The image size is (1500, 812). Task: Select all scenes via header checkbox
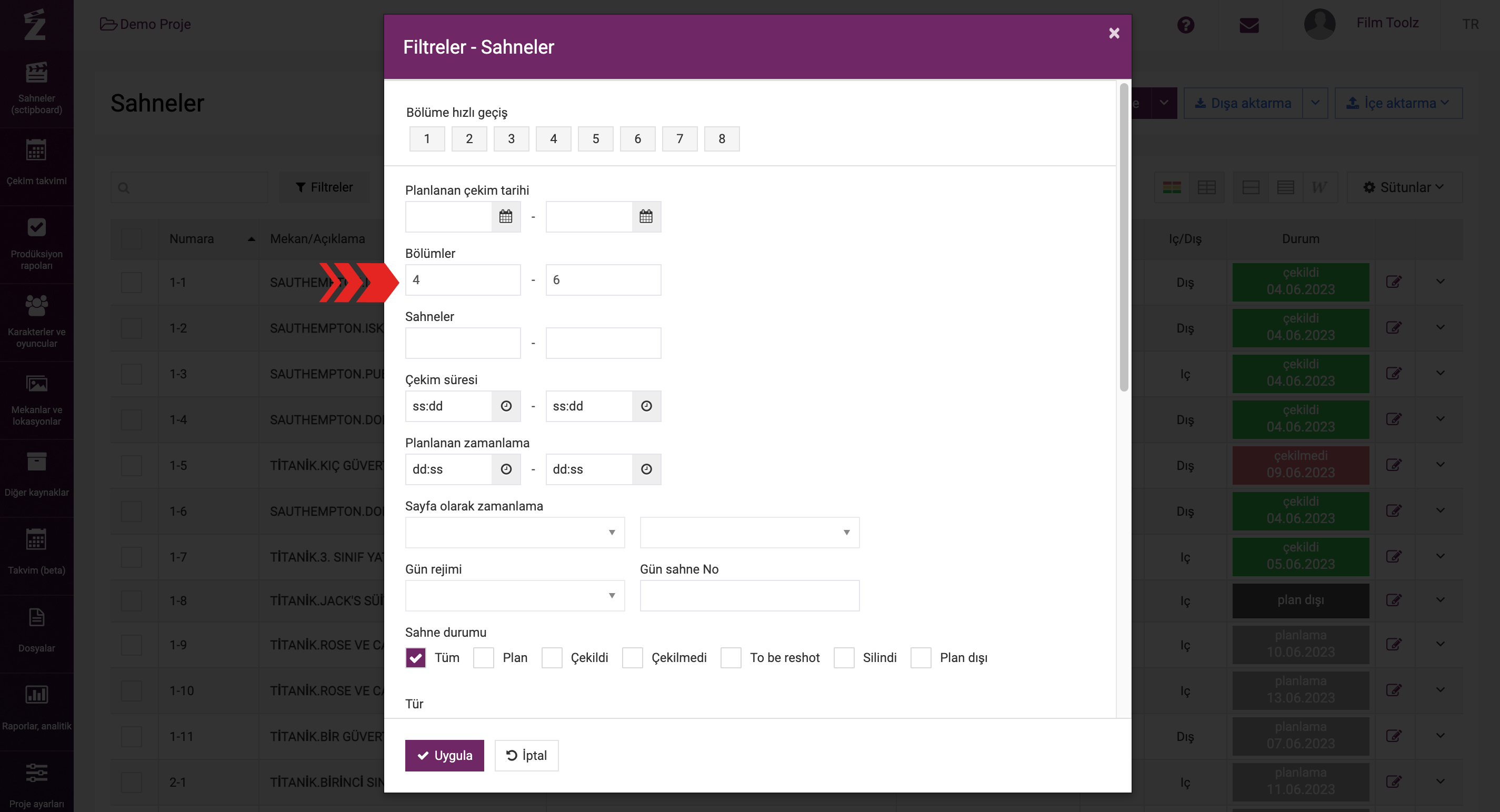pos(131,239)
